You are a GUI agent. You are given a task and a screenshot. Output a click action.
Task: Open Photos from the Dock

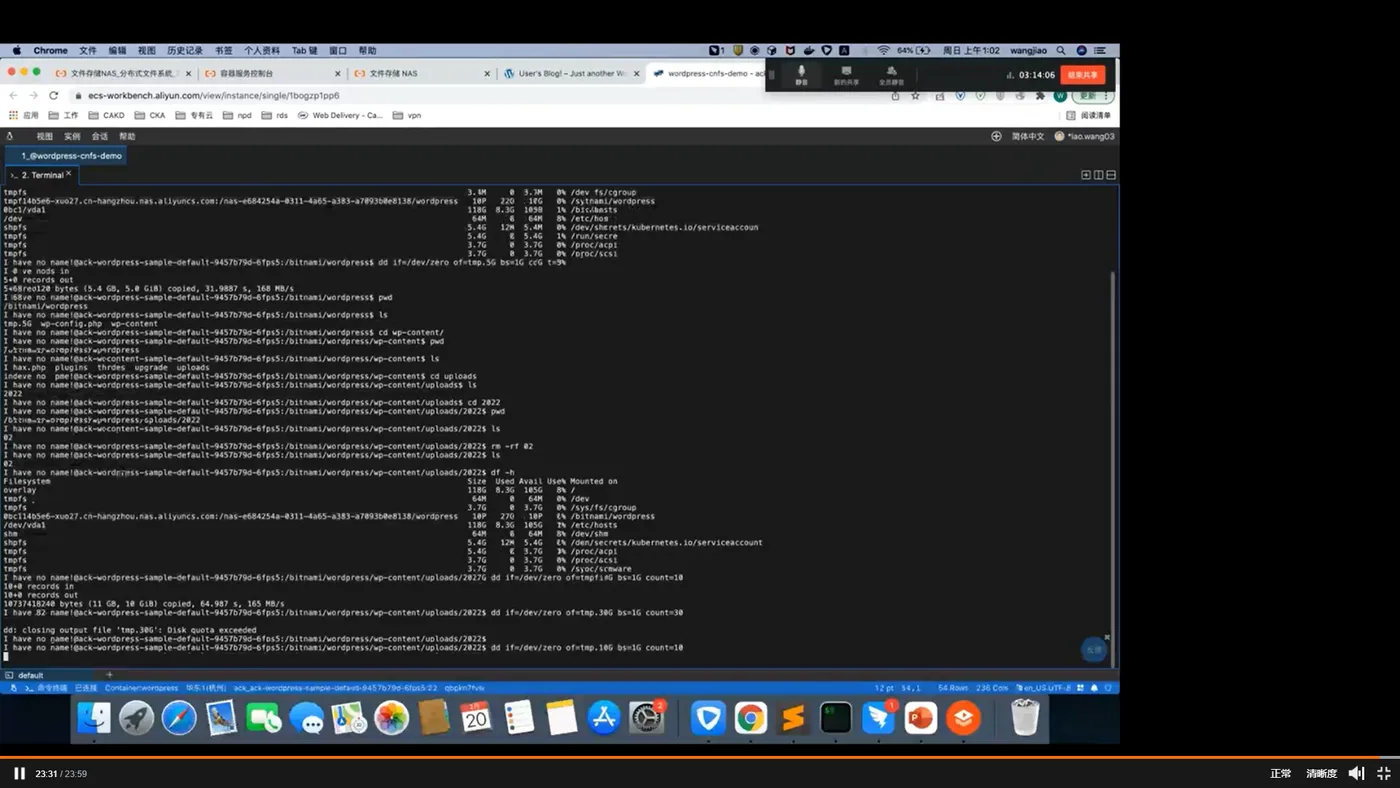point(391,718)
